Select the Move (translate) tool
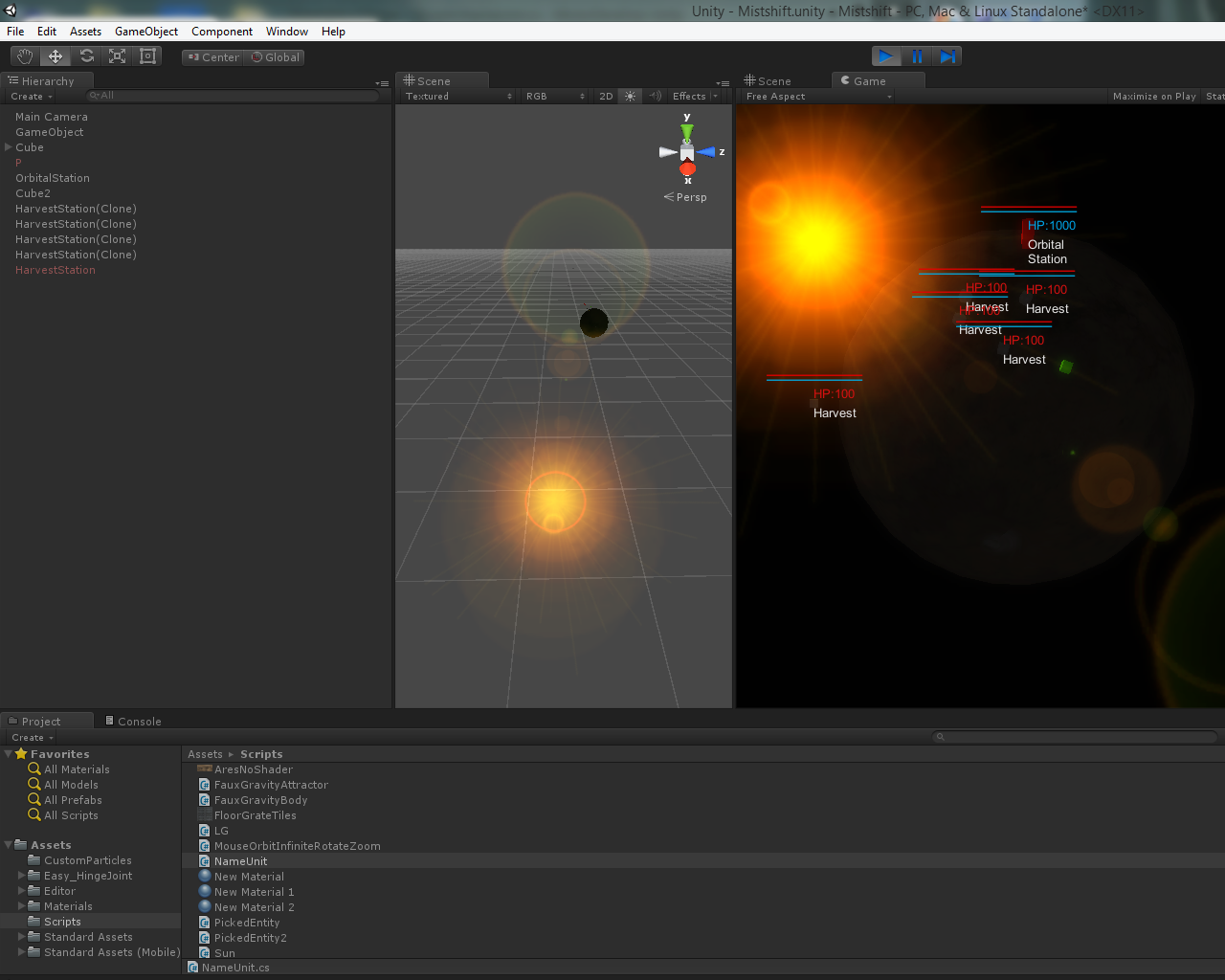This screenshot has height=980, width=1225. (x=56, y=56)
